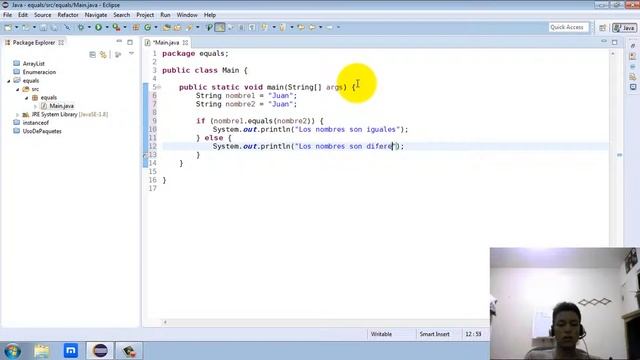The image size is (640, 360).
Task: Click the Last Edit Location icon
Action: point(301,27)
